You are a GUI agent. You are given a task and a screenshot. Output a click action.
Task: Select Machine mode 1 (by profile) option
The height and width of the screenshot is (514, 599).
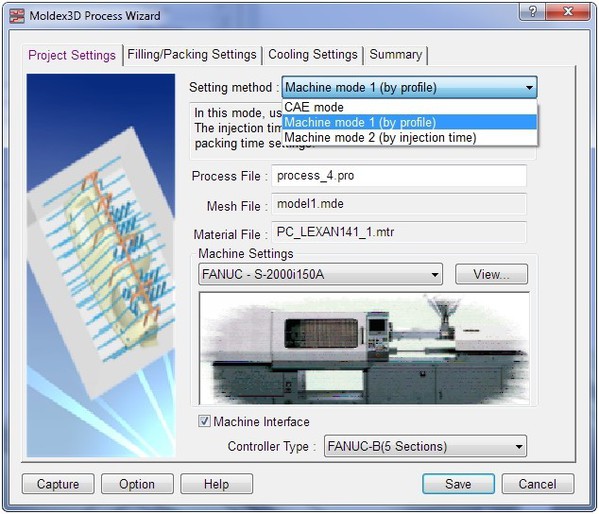click(410, 122)
